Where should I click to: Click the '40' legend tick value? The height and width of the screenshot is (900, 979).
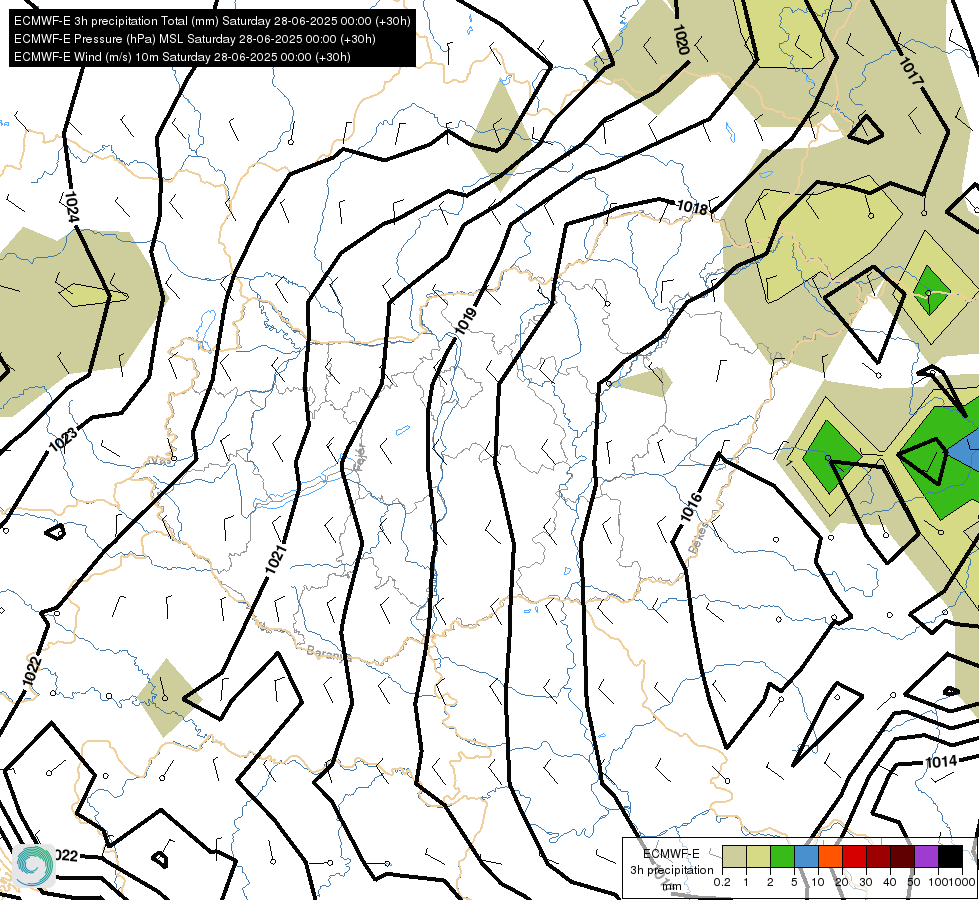pos(890,882)
